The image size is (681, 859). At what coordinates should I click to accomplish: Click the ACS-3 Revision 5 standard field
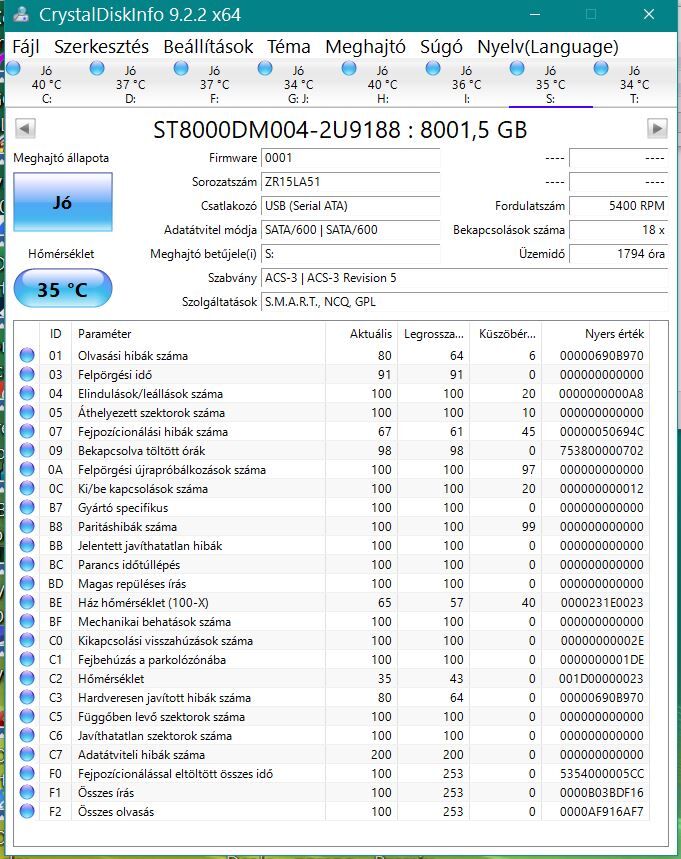(465, 278)
